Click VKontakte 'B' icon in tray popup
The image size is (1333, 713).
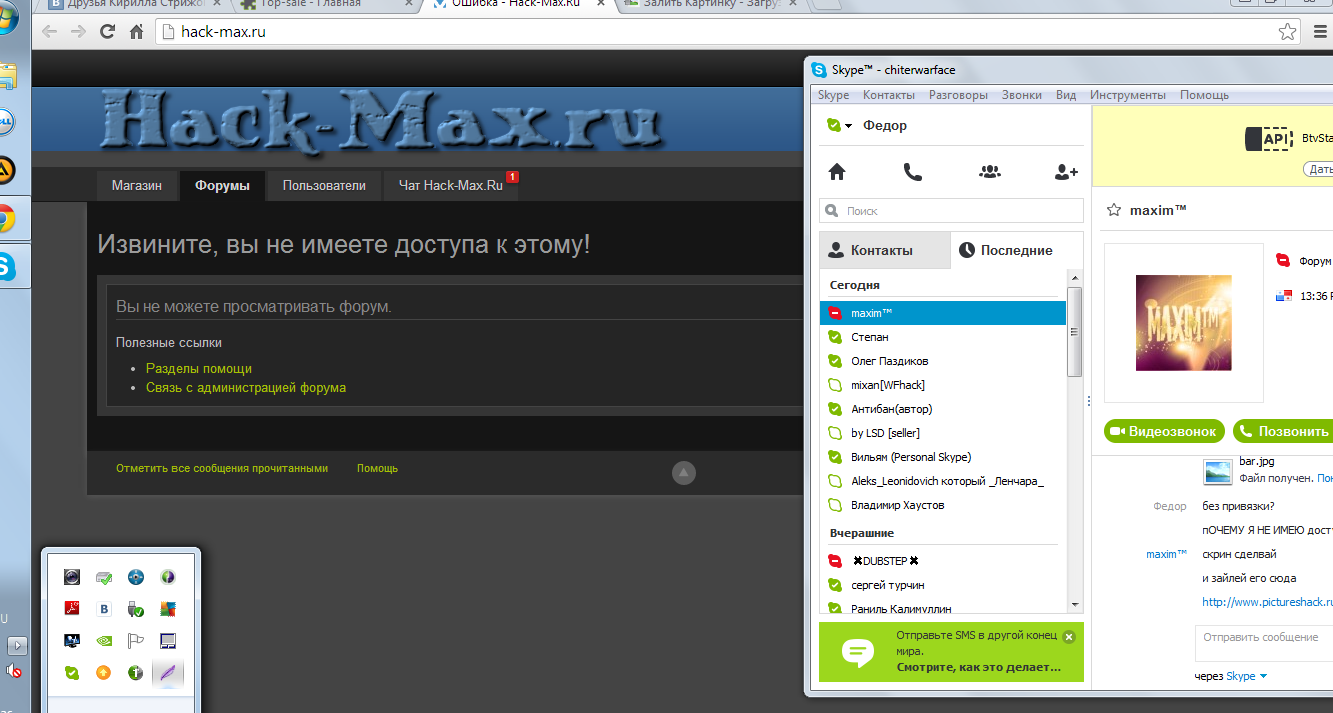(104, 608)
